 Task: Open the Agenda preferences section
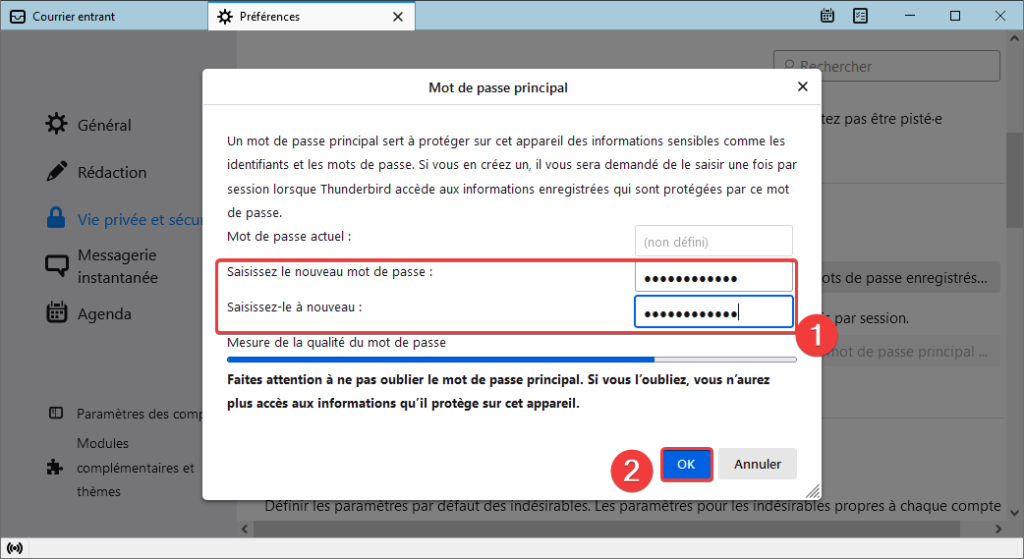(x=104, y=314)
